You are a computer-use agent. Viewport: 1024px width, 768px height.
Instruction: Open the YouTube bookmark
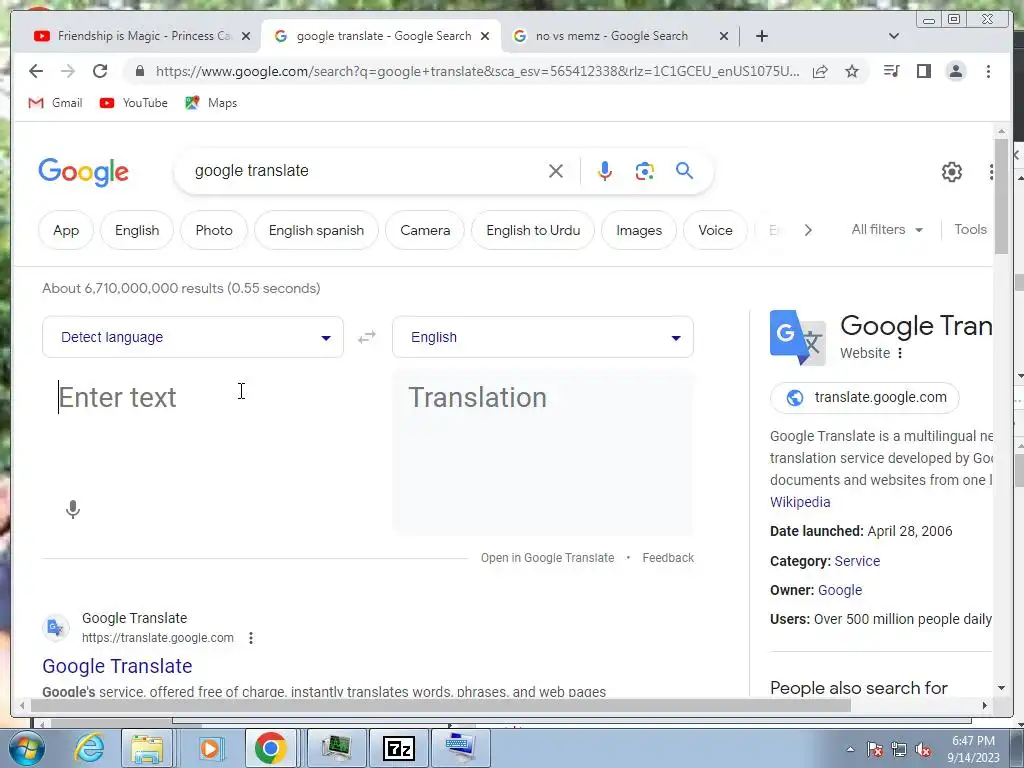tap(134, 103)
